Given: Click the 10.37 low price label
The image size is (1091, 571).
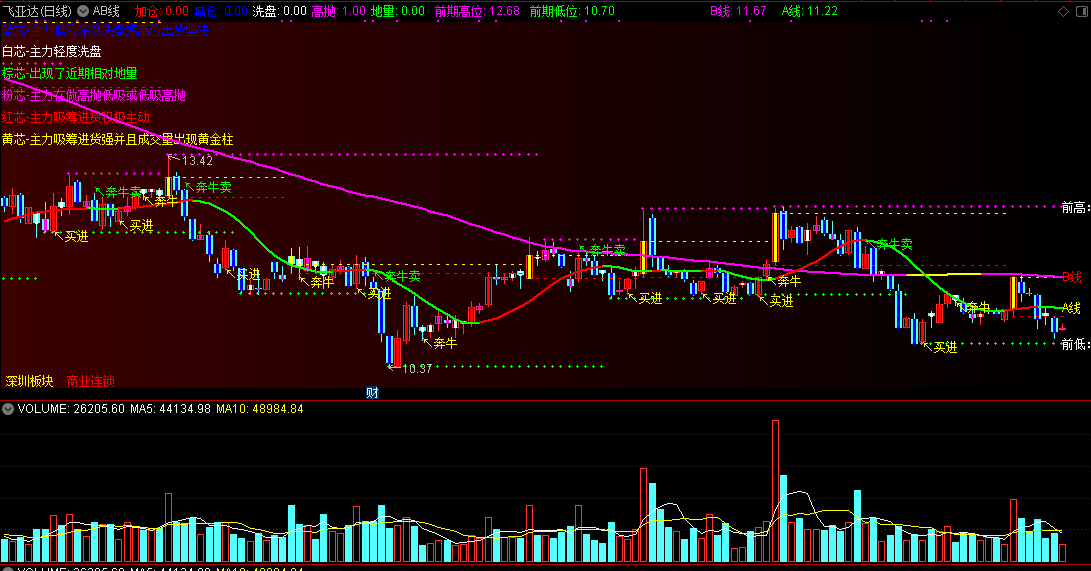Looking at the screenshot, I should pos(417,369).
